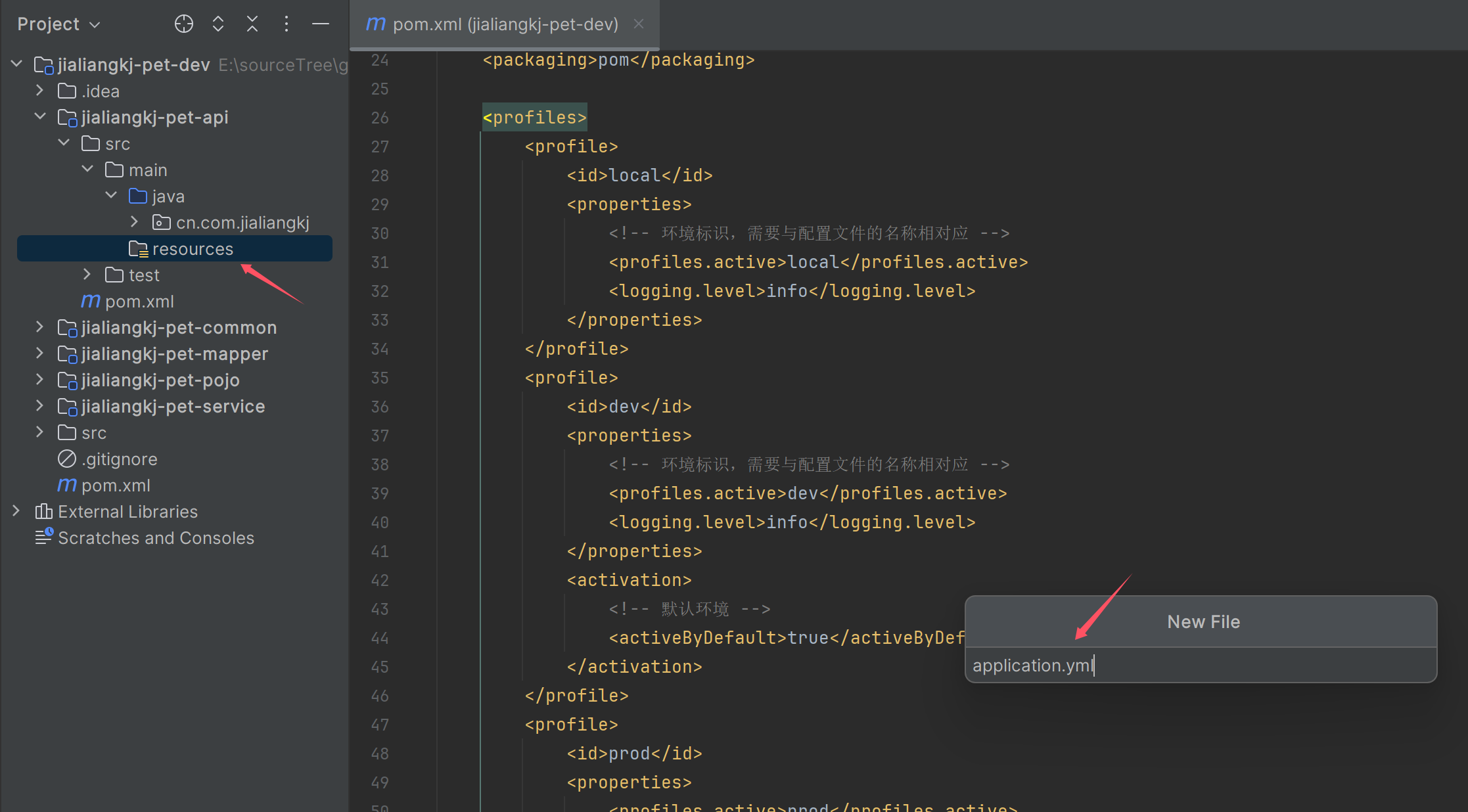Click the <profiles> tag on line 26
The height and width of the screenshot is (812, 1468).
point(534,118)
